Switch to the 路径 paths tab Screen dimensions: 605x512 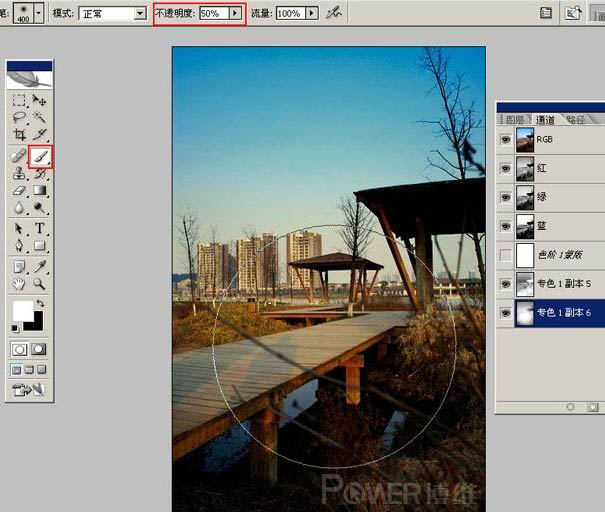tap(575, 119)
